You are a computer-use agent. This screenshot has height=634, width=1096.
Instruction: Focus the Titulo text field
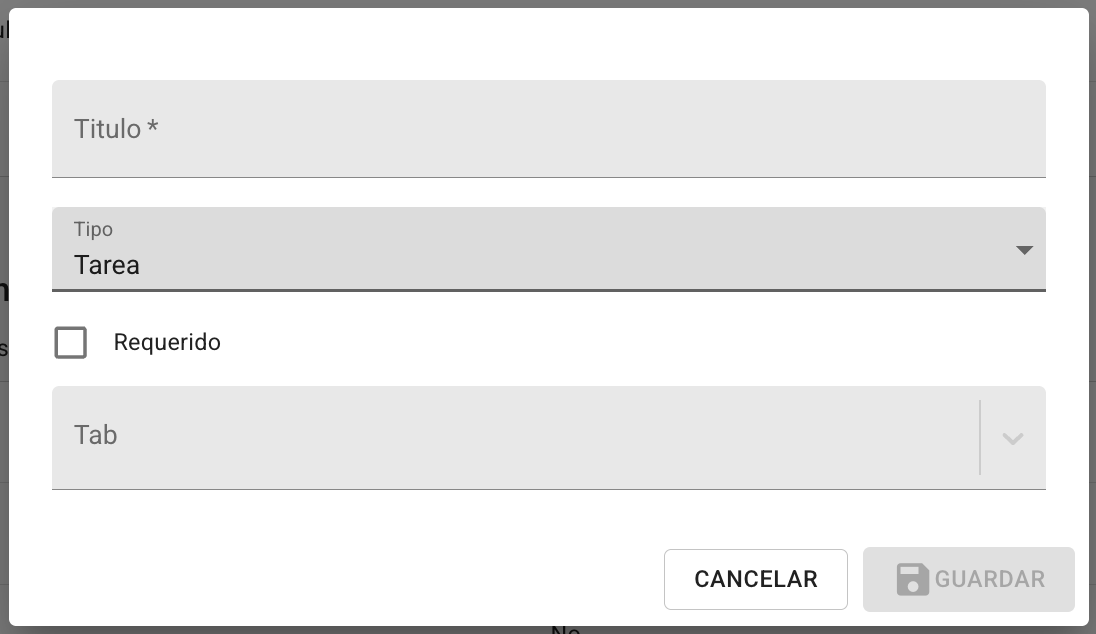pyautogui.click(x=548, y=129)
